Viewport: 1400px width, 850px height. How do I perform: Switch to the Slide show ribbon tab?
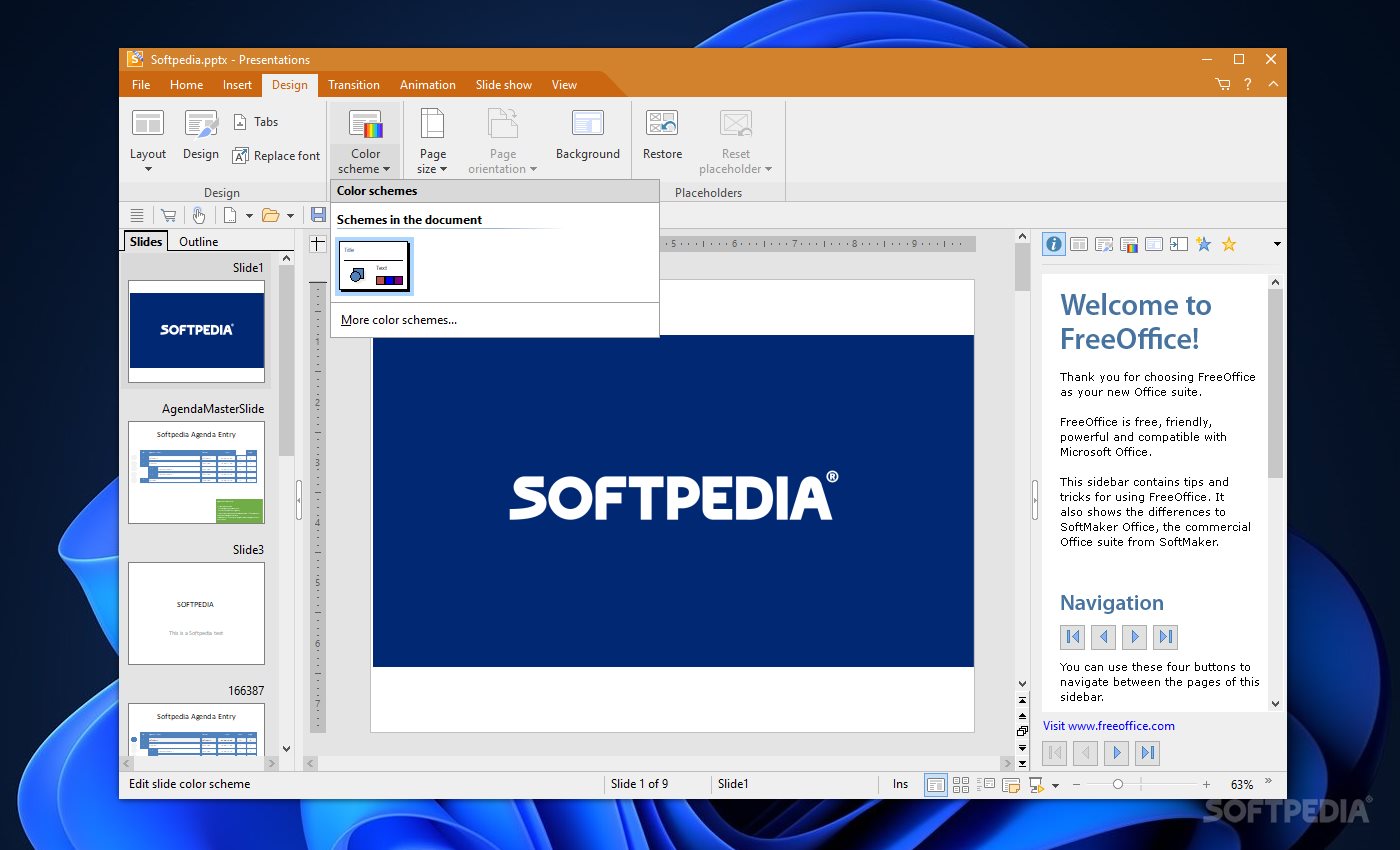click(504, 85)
